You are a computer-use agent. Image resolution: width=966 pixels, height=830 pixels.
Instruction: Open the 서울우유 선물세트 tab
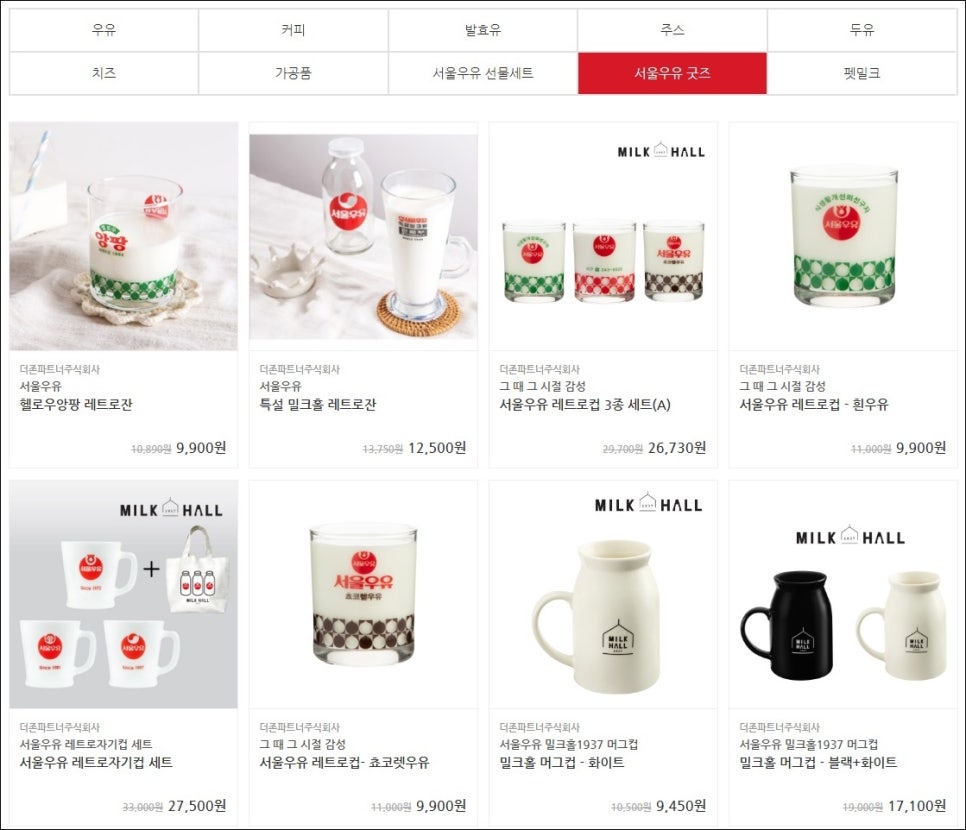tap(482, 73)
